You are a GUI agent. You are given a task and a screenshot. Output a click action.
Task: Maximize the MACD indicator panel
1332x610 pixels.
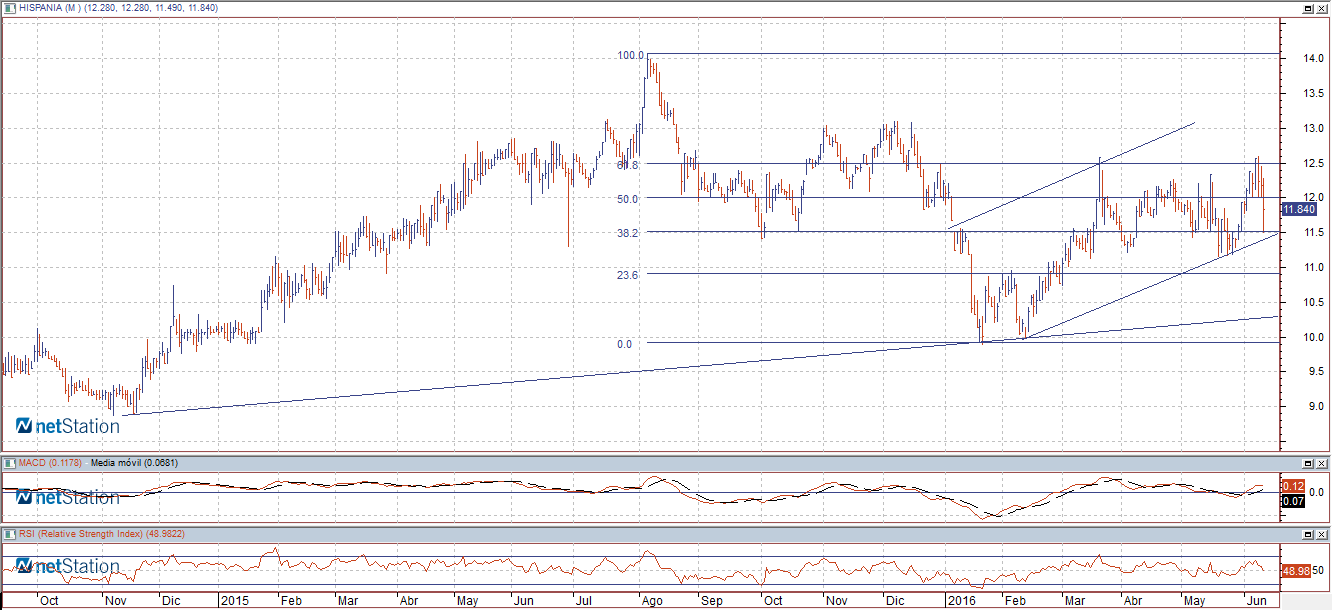click(1307, 464)
